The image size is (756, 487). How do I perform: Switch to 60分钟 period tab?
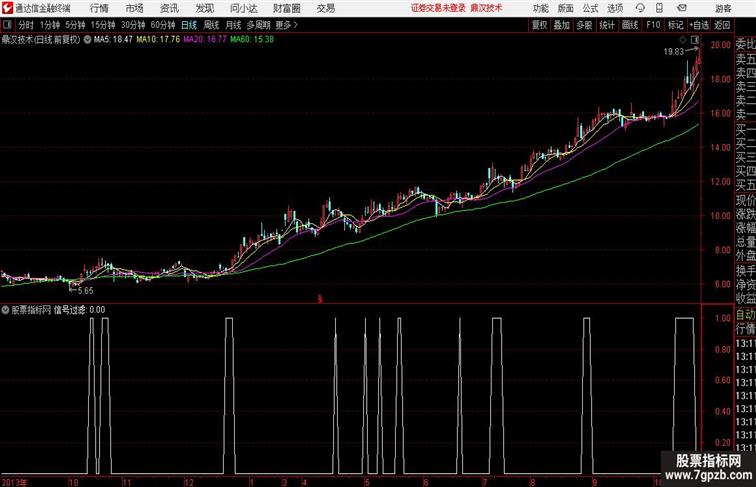pos(163,25)
